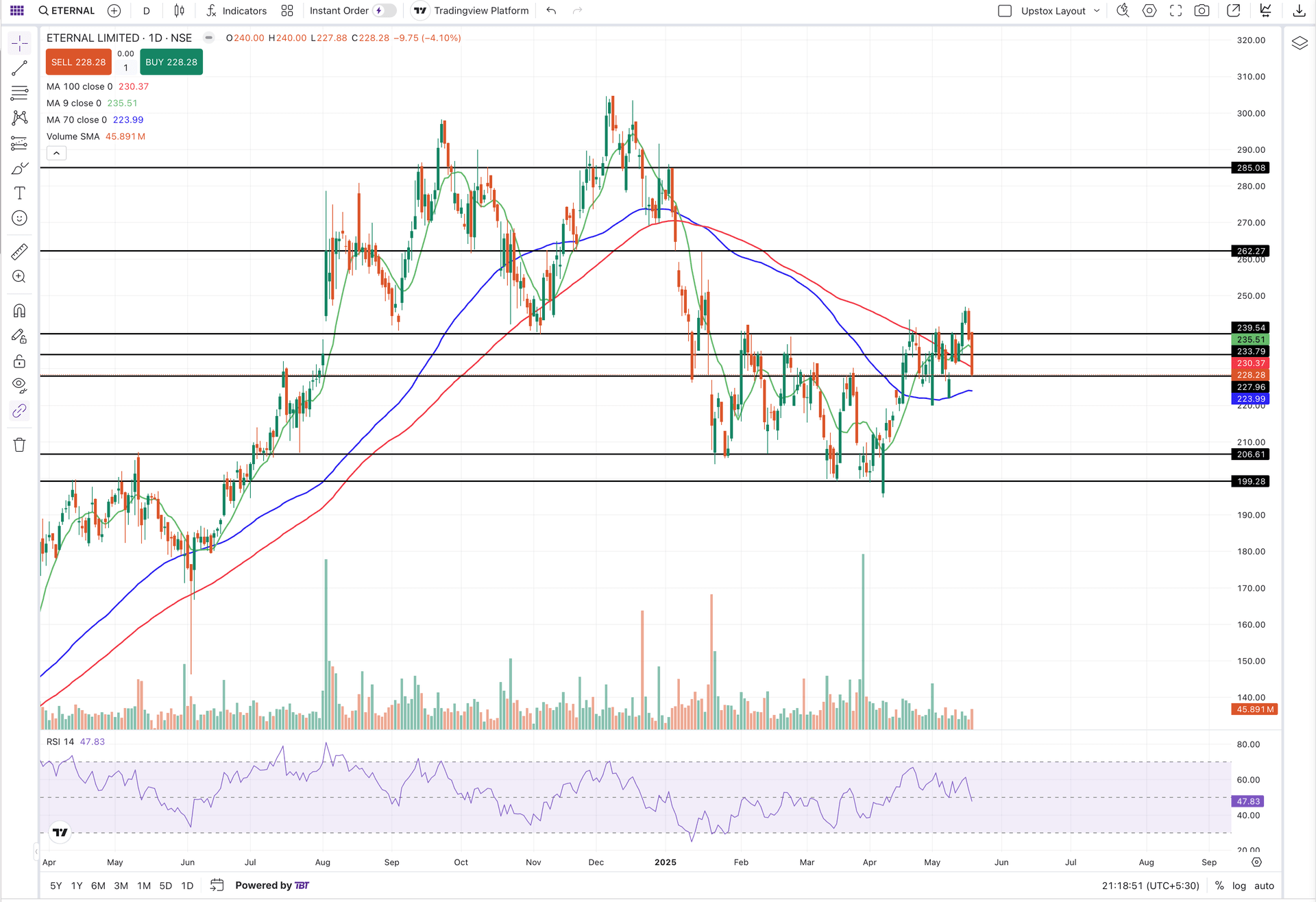Select the 5D time range
This screenshot has height=902, width=1316.
click(166, 886)
